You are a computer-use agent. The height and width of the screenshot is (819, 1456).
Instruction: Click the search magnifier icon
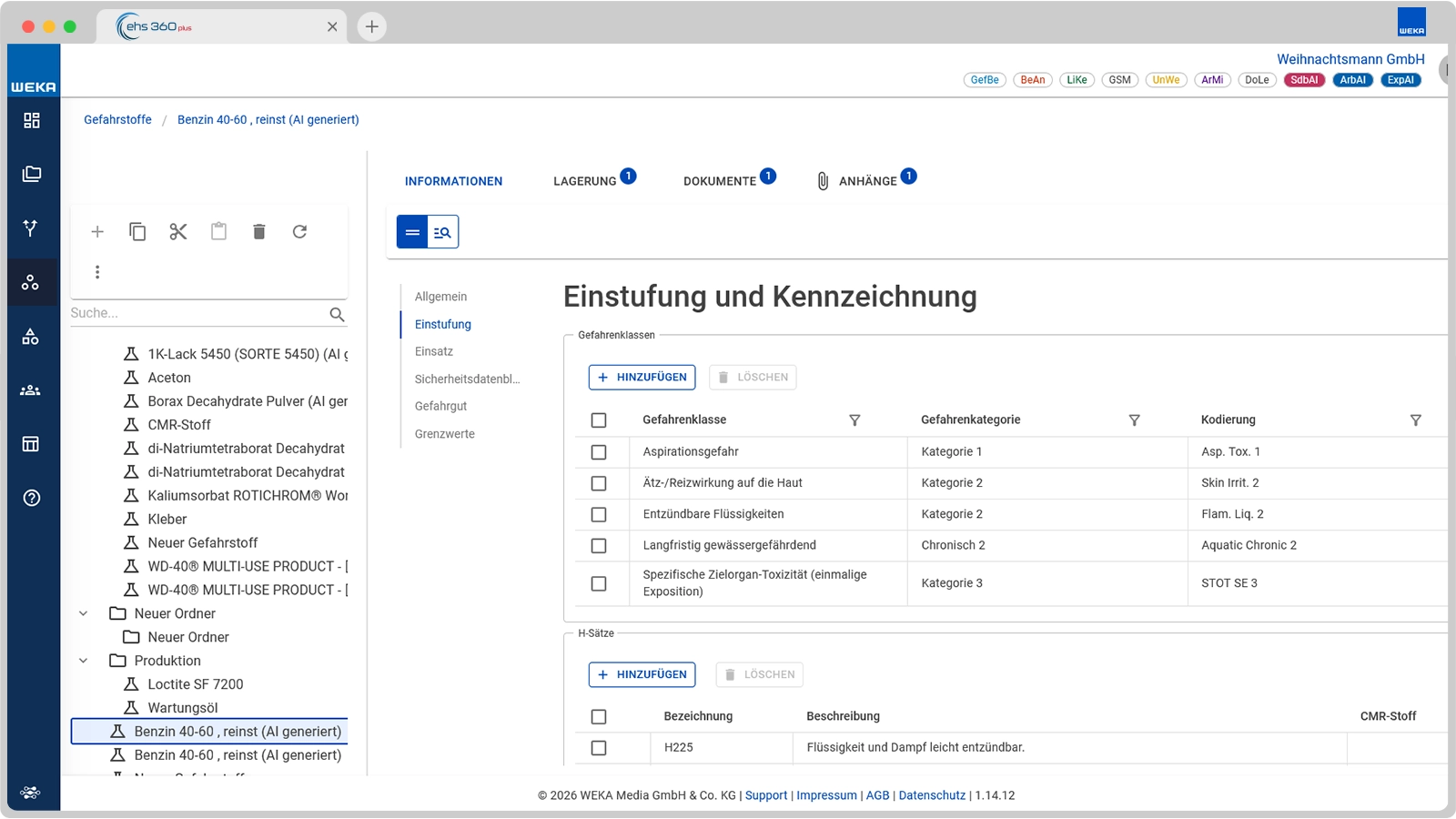coord(337,314)
